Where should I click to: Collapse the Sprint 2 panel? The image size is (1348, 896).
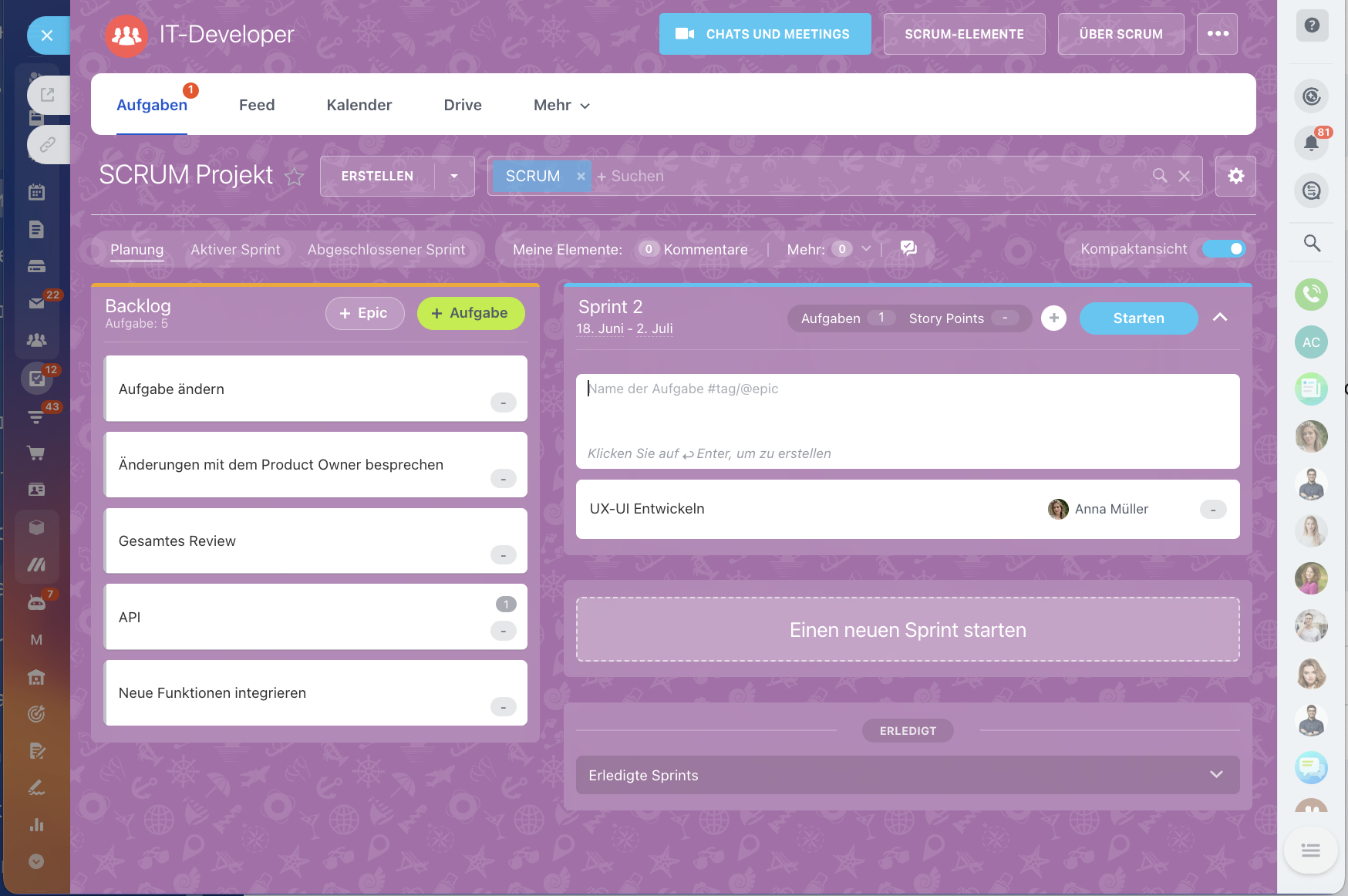(x=1220, y=318)
